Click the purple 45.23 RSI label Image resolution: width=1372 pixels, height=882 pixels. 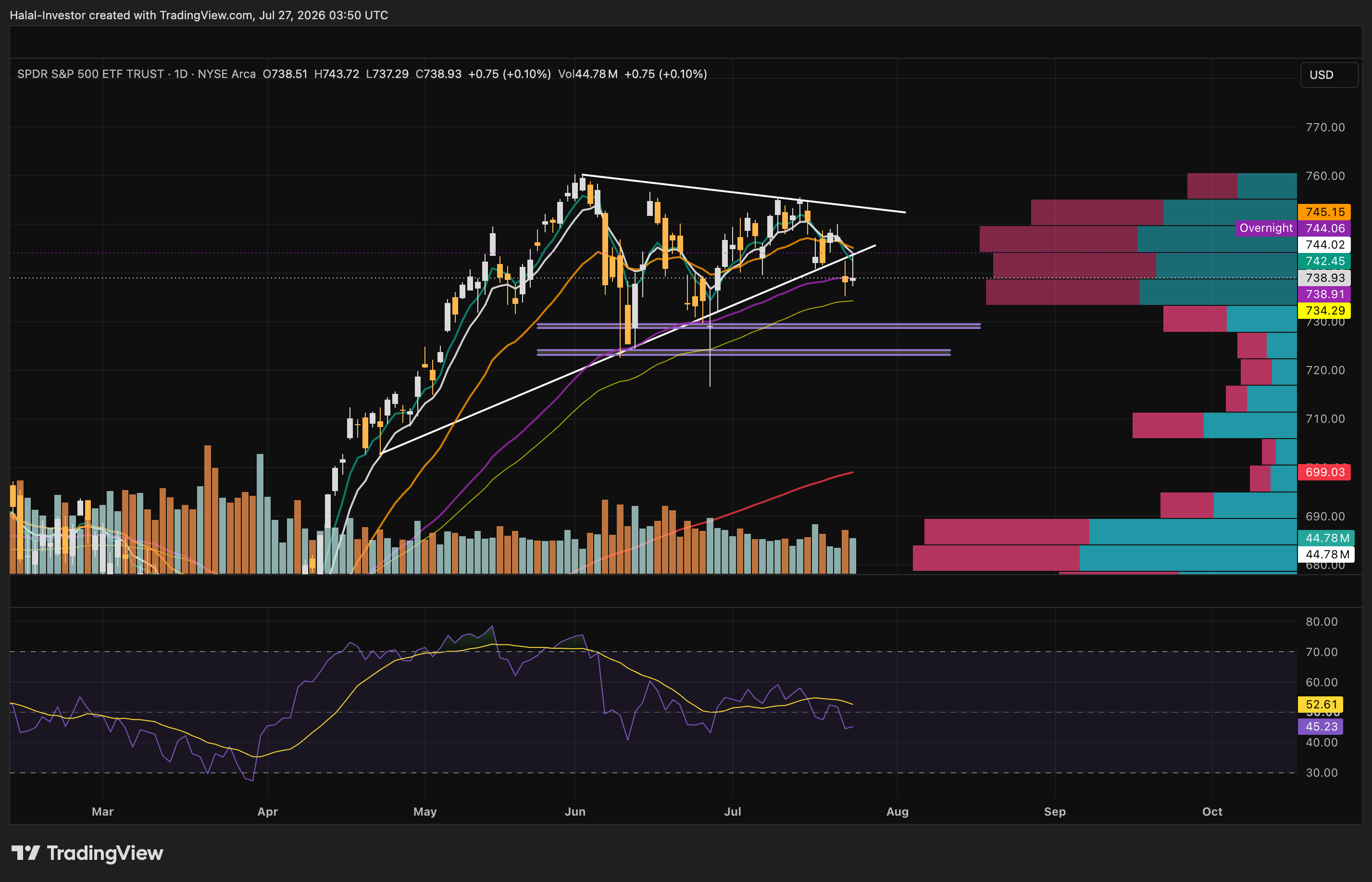(x=1321, y=726)
